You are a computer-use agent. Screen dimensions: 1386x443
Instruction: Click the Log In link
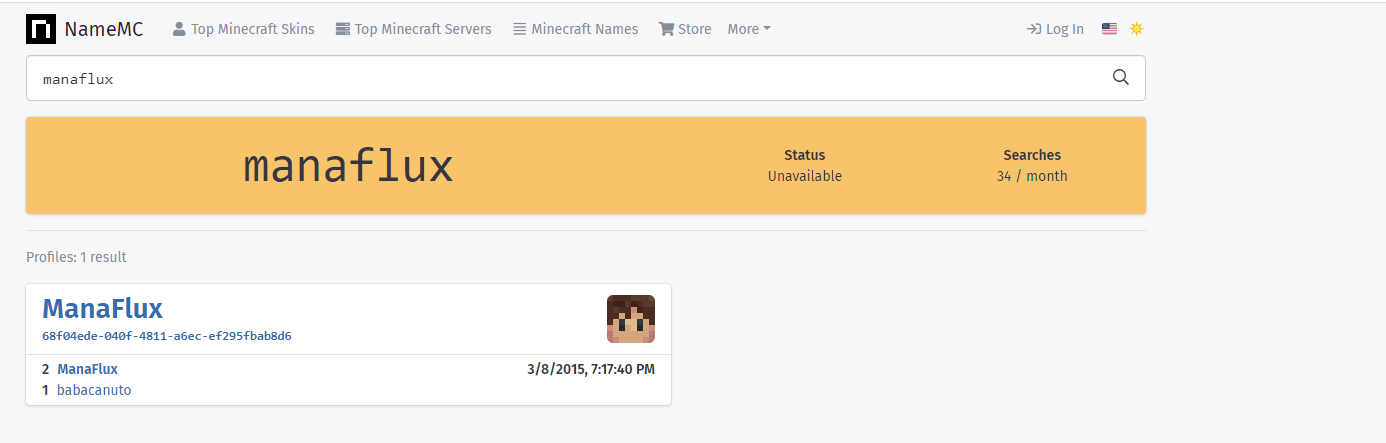tap(1055, 29)
